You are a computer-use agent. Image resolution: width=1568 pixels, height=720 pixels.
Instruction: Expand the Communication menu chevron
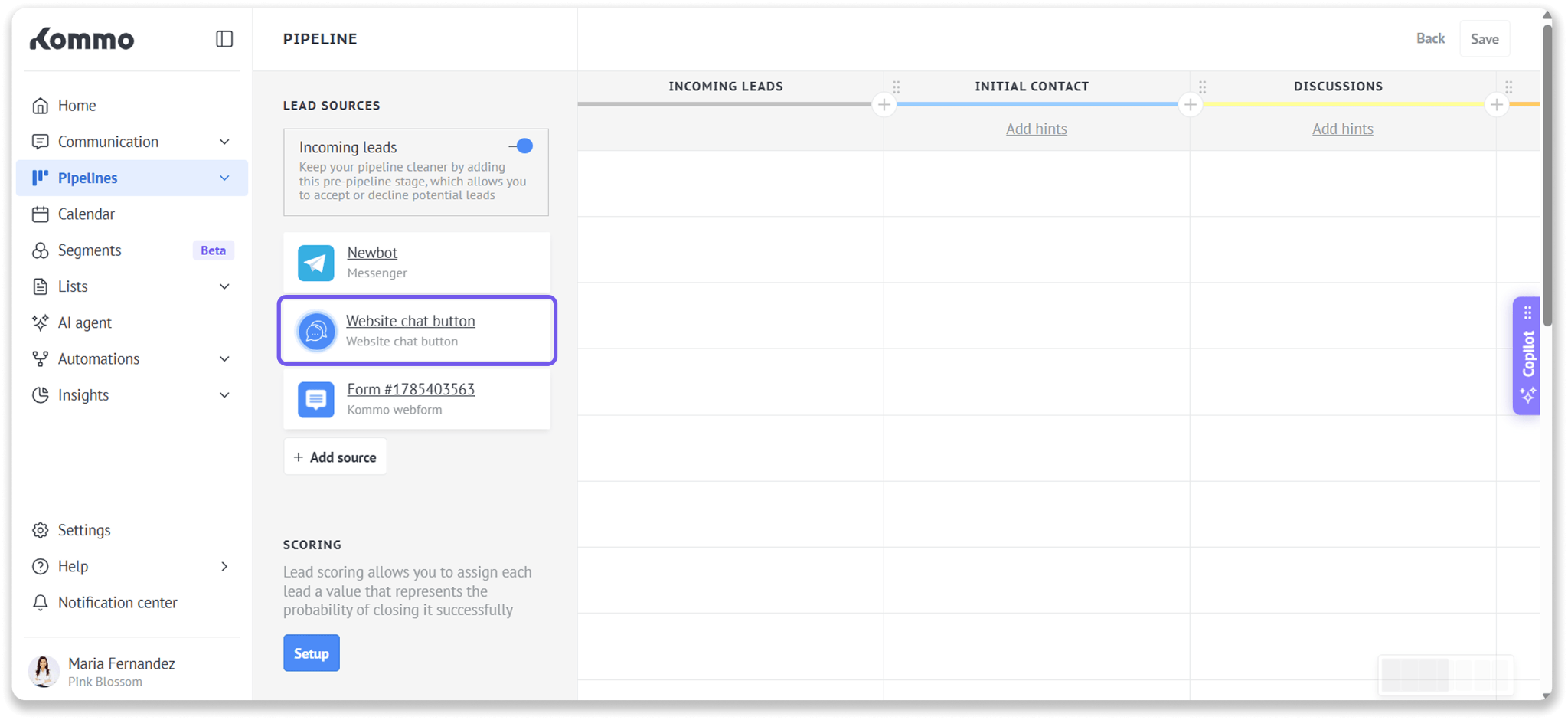pyautogui.click(x=224, y=142)
